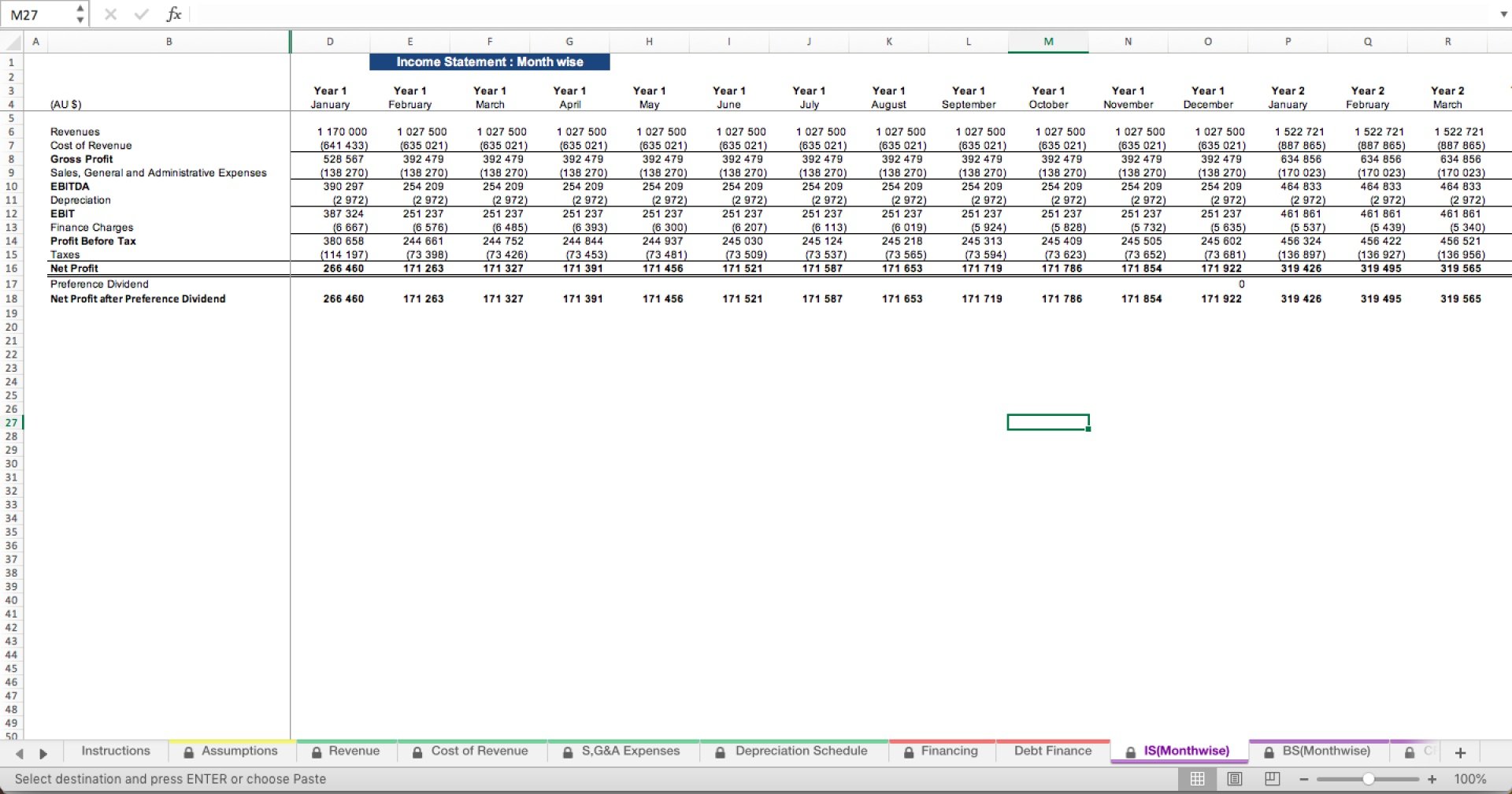This screenshot has width=1512, height=794.
Task: Click the lock icon on Assumptions tab
Action: pos(187,751)
